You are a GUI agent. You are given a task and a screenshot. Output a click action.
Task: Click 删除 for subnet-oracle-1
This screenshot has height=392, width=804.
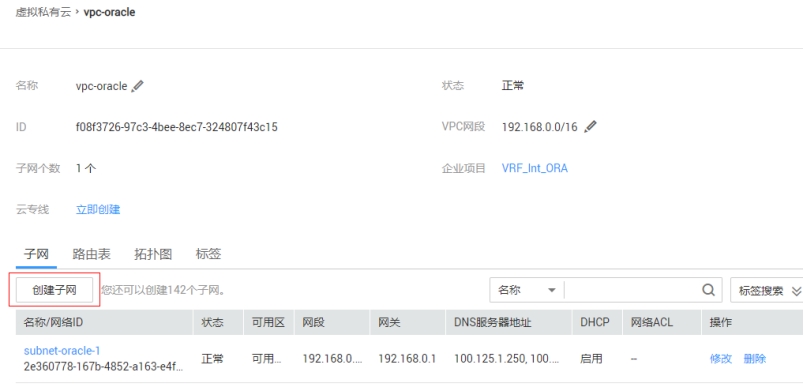pyautogui.click(x=754, y=359)
